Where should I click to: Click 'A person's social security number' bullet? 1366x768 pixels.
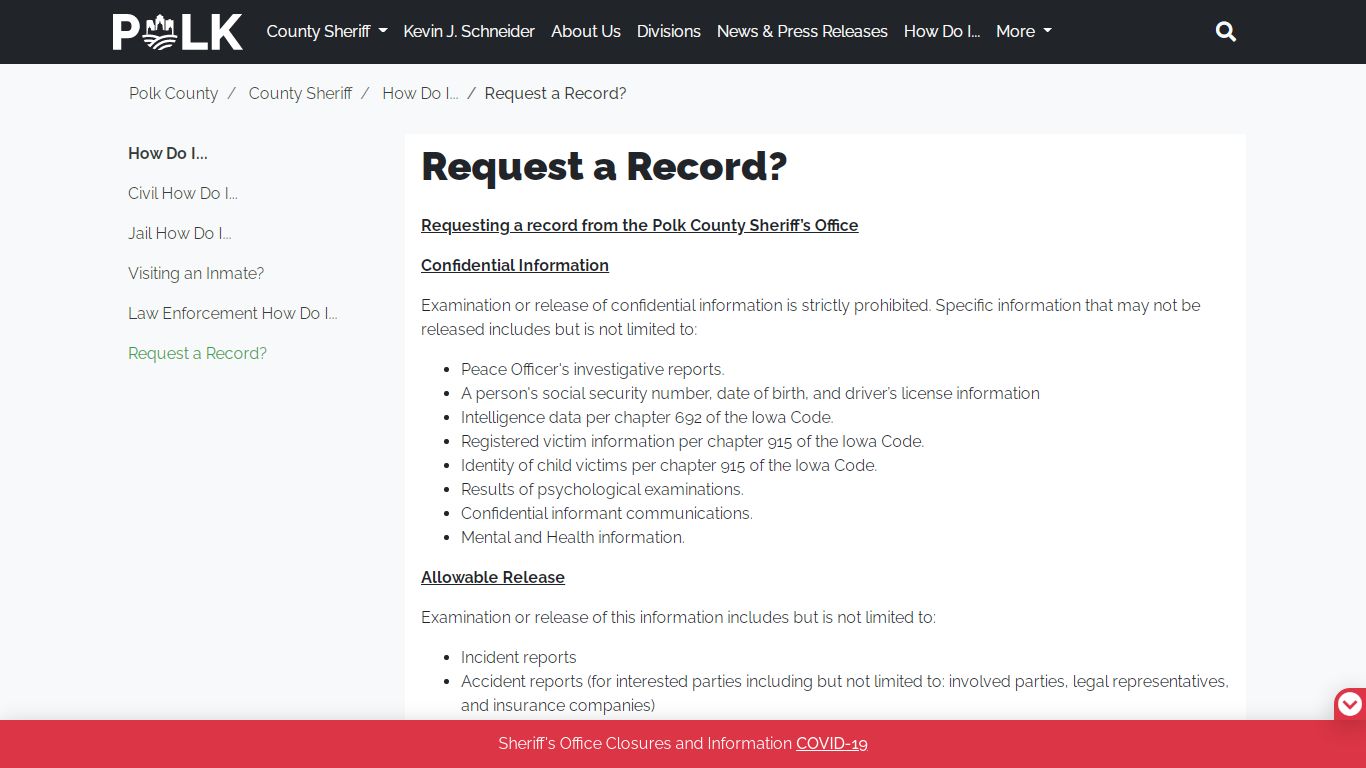click(x=750, y=393)
